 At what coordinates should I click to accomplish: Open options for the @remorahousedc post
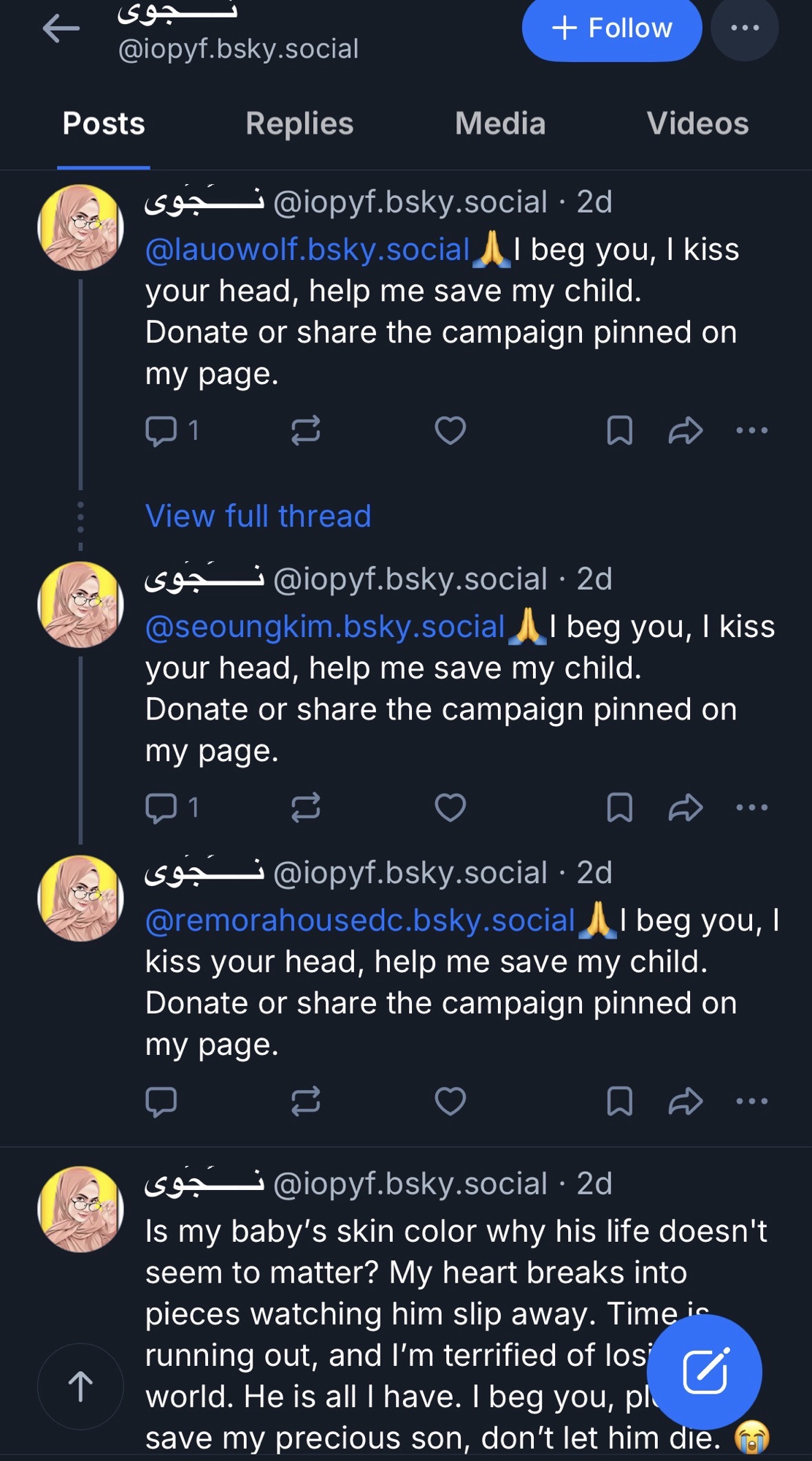[x=752, y=1101]
